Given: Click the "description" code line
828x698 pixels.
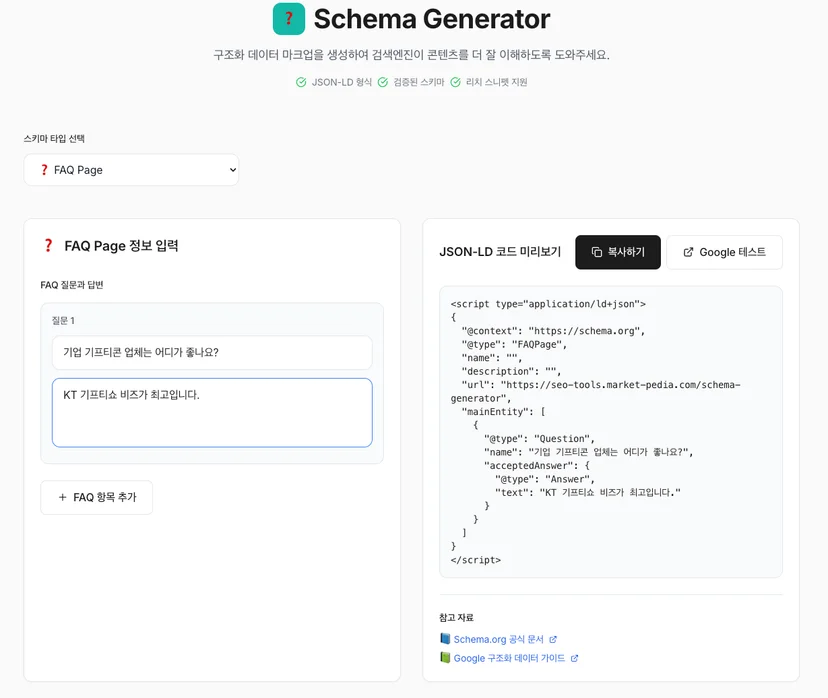Looking at the screenshot, I should (511, 371).
